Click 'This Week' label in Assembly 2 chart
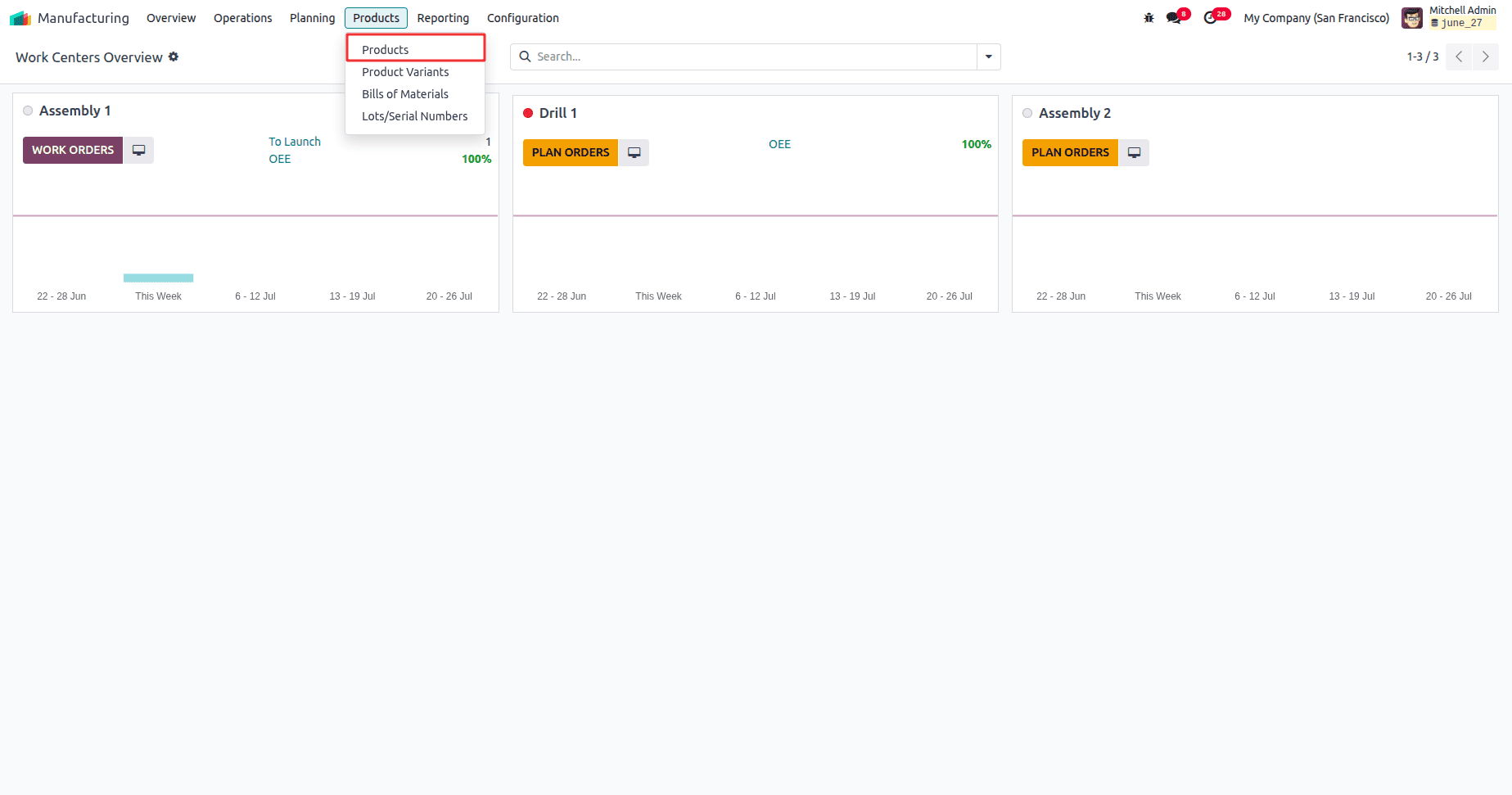 (x=1158, y=296)
